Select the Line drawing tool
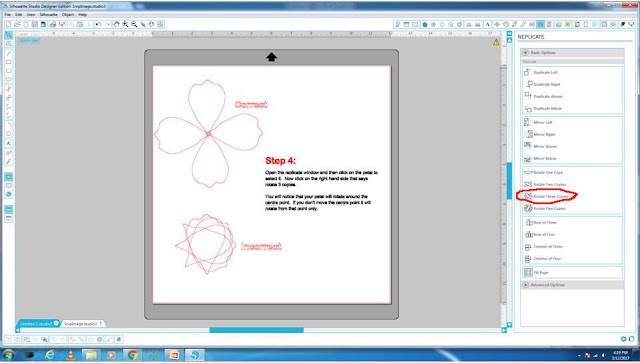The height and width of the screenshot is (363, 640). click(9, 53)
